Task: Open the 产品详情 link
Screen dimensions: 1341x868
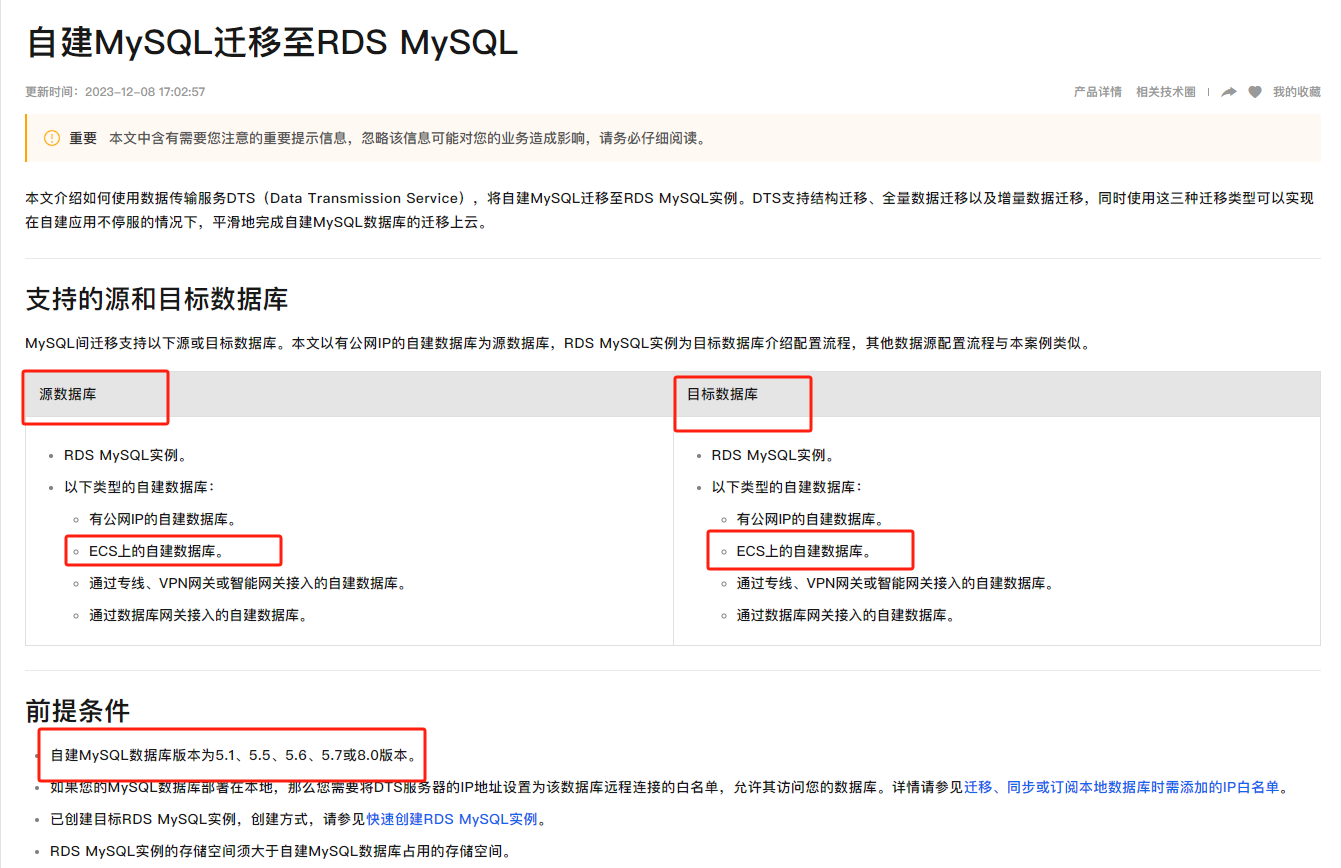Action: point(1097,92)
